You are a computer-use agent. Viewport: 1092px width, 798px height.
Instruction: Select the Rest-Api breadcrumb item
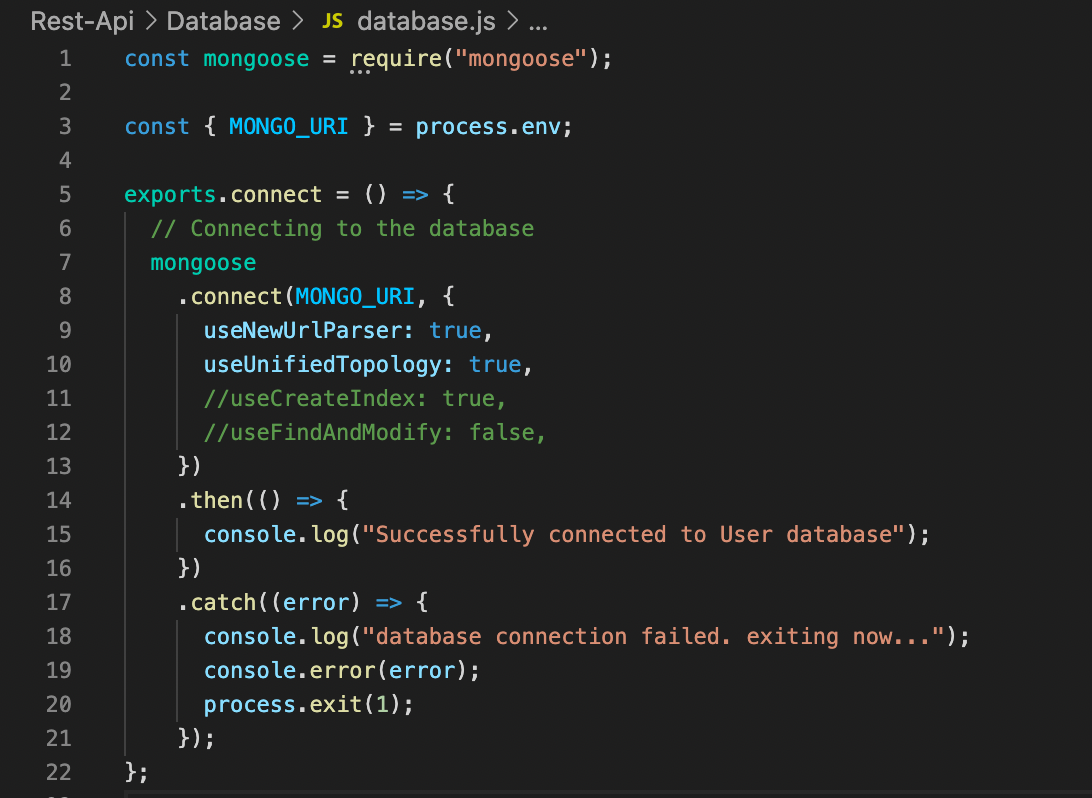pos(82,21)
